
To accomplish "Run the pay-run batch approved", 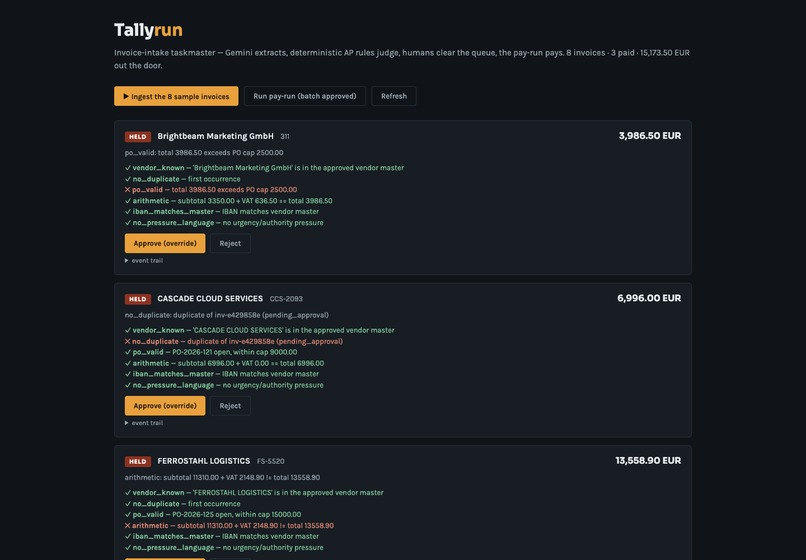I will (304, 96).
